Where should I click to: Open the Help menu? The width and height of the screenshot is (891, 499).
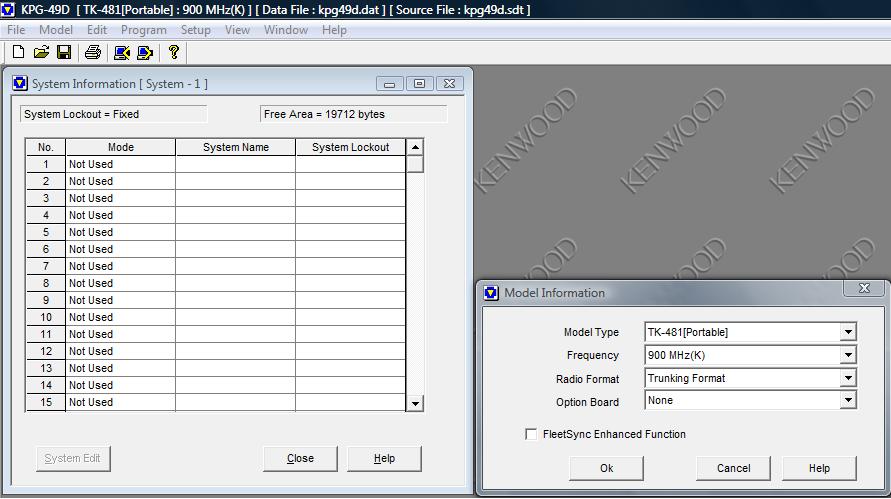click(334, 30)
